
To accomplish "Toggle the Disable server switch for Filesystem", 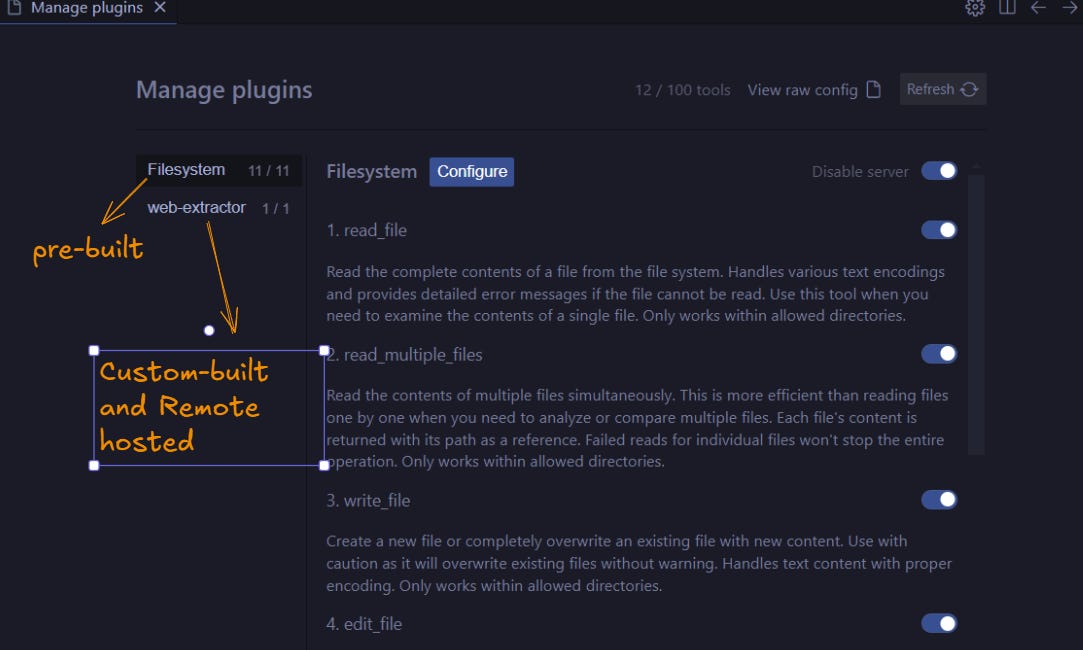I will click(938, 171).
